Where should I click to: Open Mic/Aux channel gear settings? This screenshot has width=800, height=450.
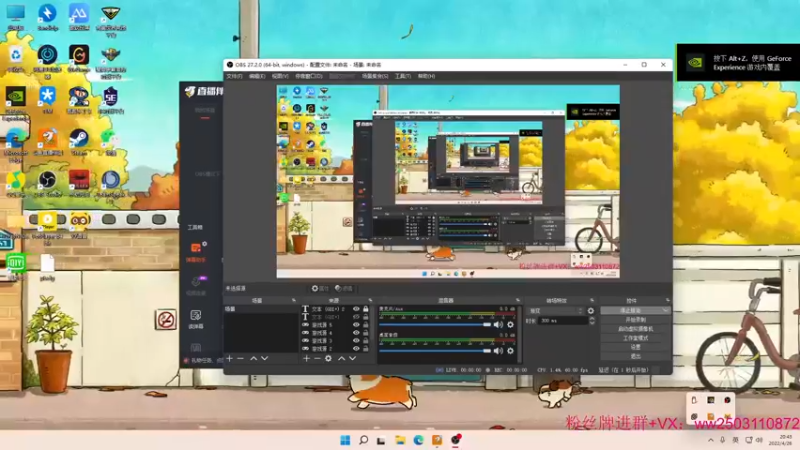point(510,324)
